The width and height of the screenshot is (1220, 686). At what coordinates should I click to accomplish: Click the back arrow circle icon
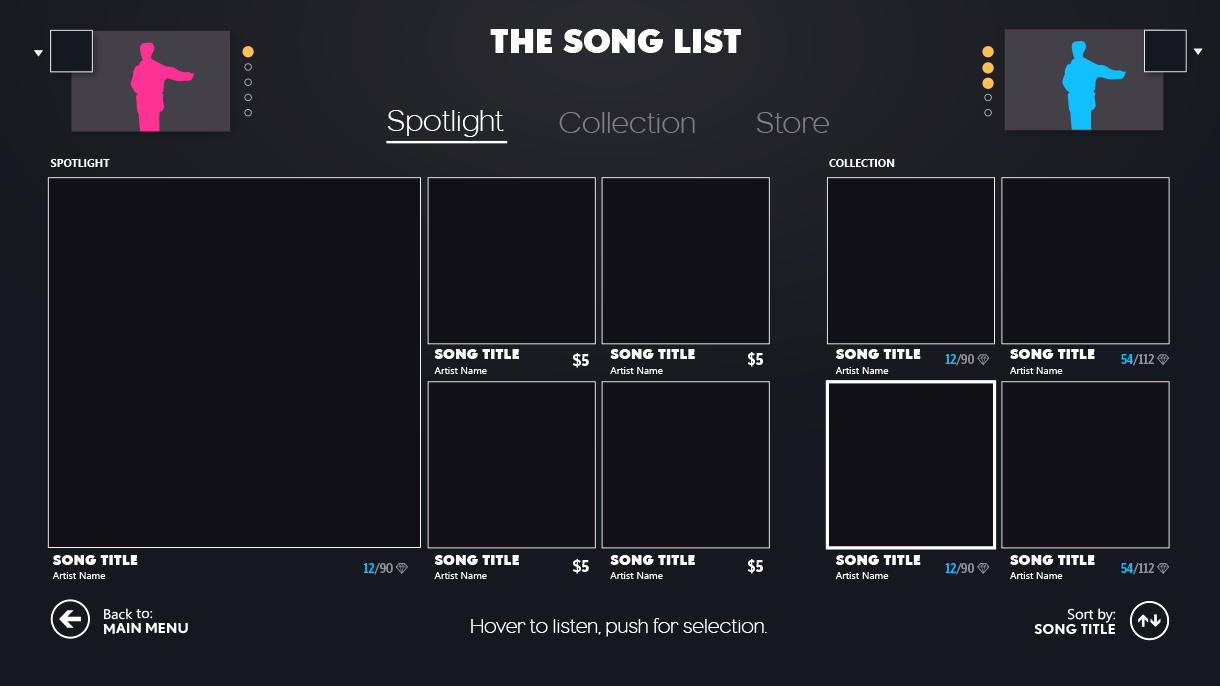[70, 619]
